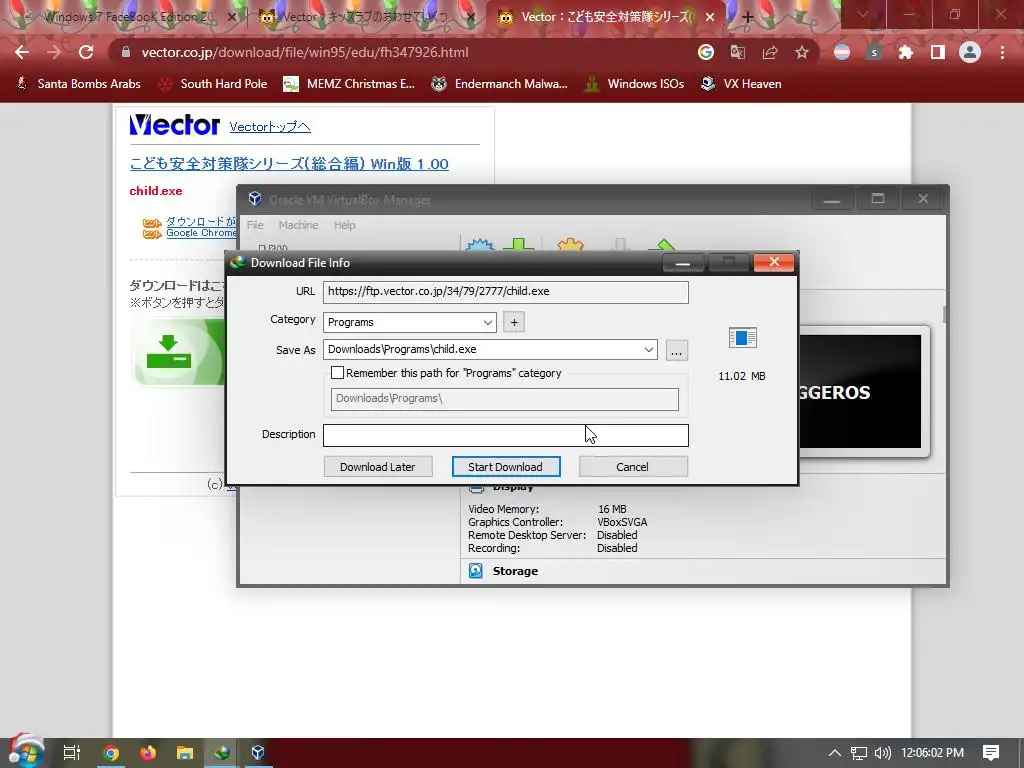
Task: Click the VirtualBox Settings gear toolbar icon
Action: coord(570,246)
